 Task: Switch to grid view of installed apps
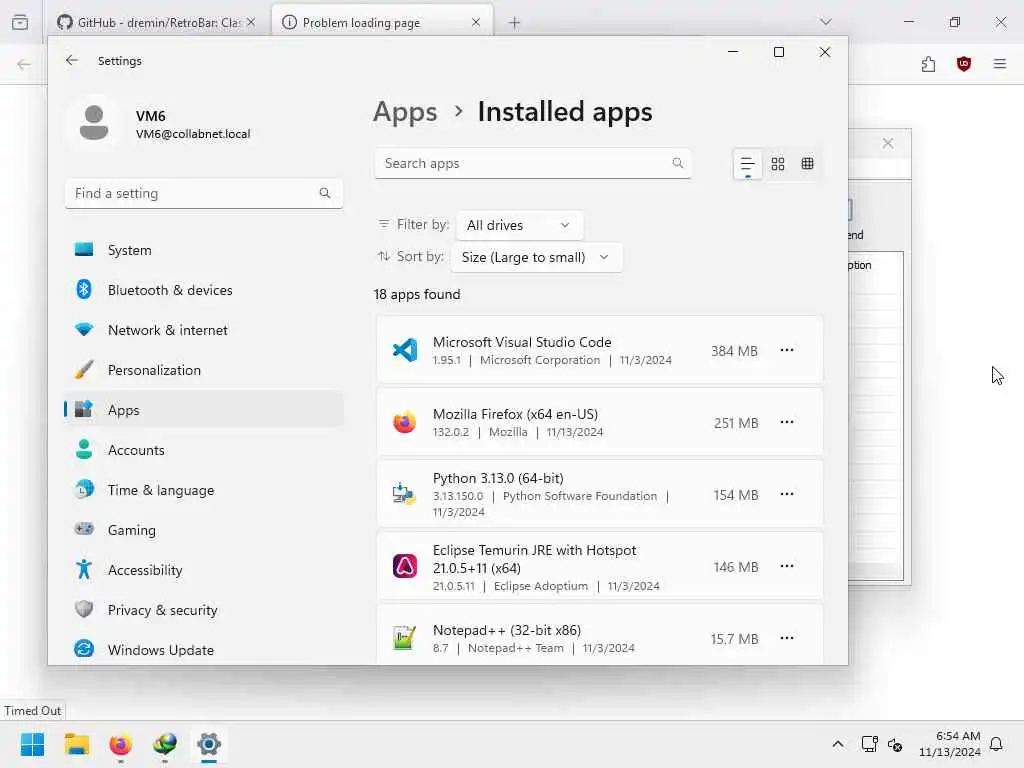[x=778, y=164]
